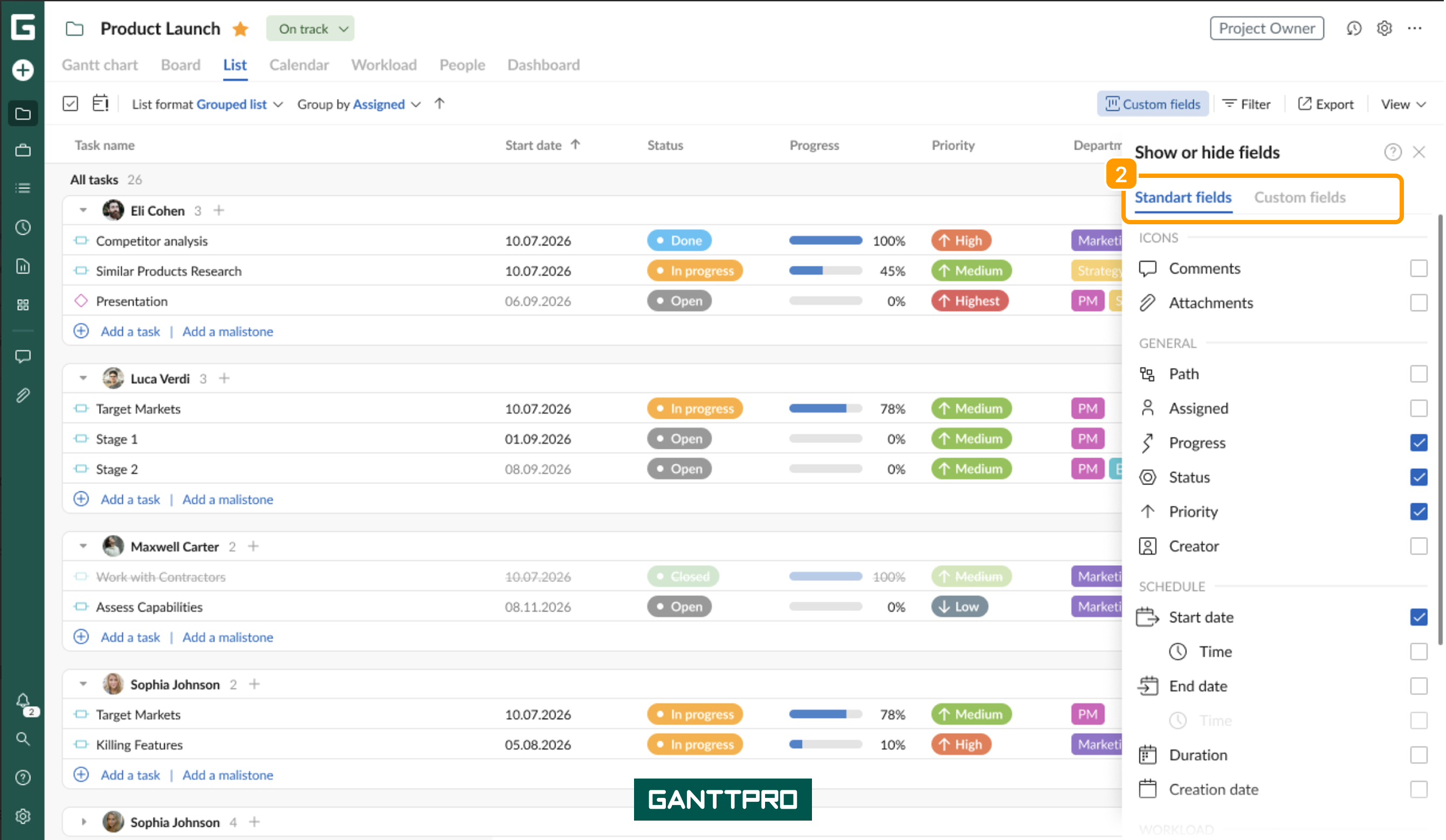The image size is (1446, 840).
Task: Open the help question icon in sidebar
Action: coord(23,778)
